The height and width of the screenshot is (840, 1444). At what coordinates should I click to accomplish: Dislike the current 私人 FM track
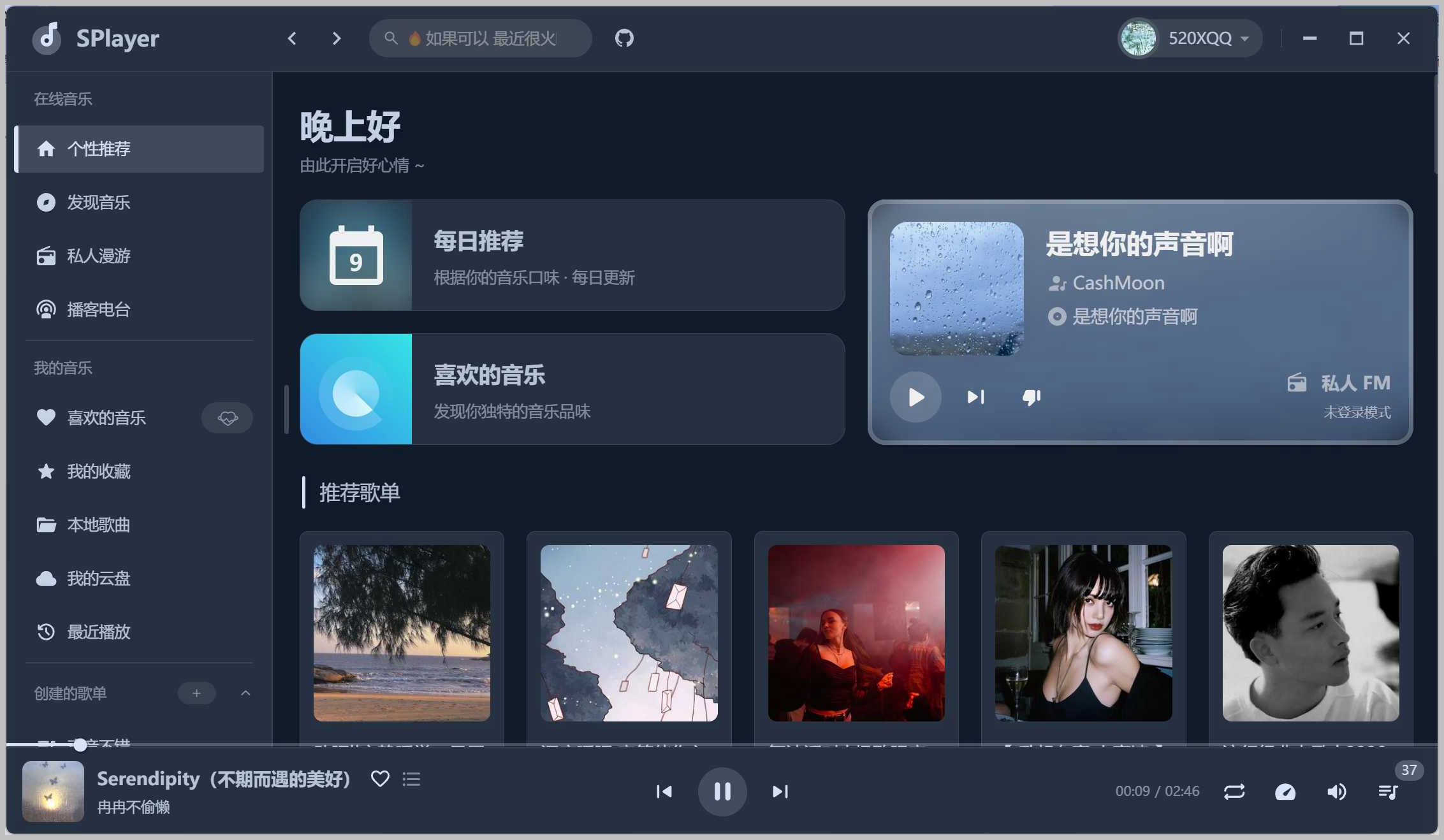[x=1032, y=396]
